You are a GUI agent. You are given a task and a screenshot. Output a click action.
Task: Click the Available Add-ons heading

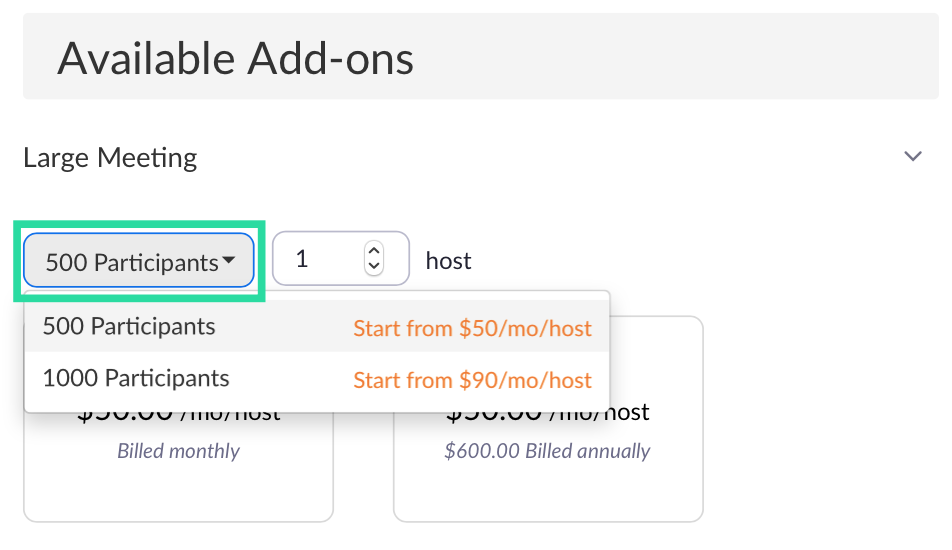[x=235, y=58]
